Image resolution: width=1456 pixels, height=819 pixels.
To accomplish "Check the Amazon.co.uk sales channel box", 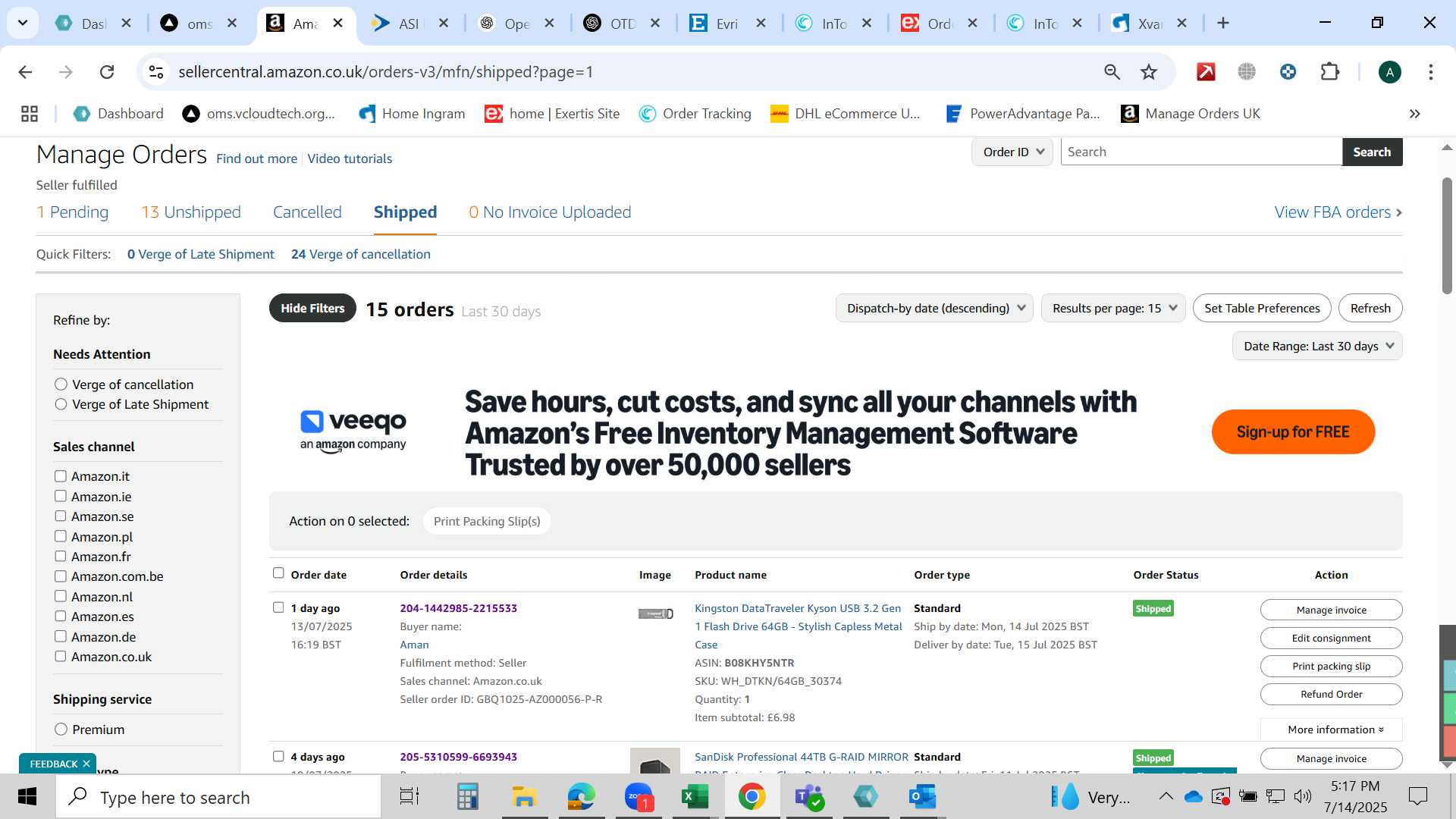I will (x=61, y=656).
